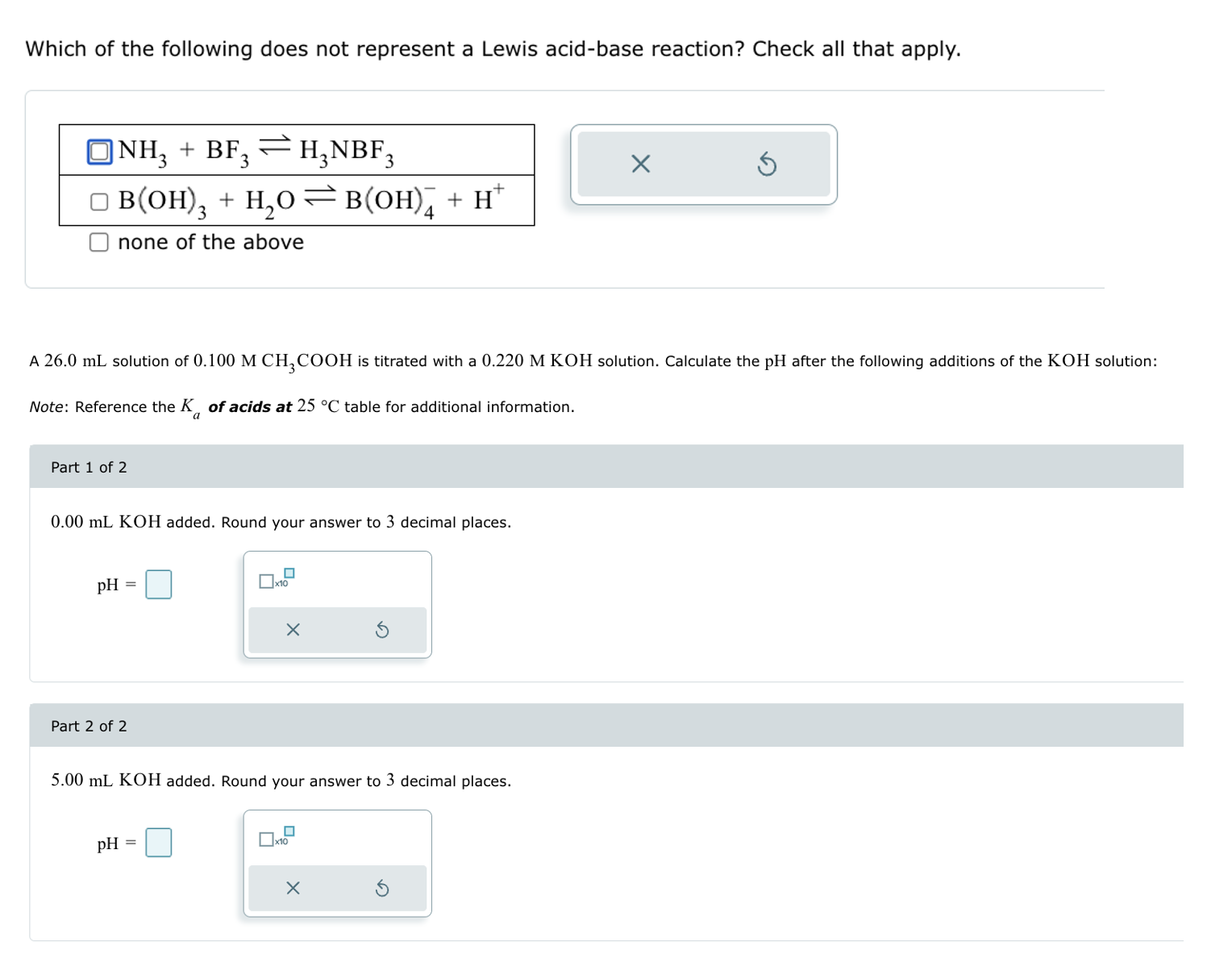Click the exponent superscript box in Part 1
Viewport: 1232px width, 979px height.
pos(291,572)
